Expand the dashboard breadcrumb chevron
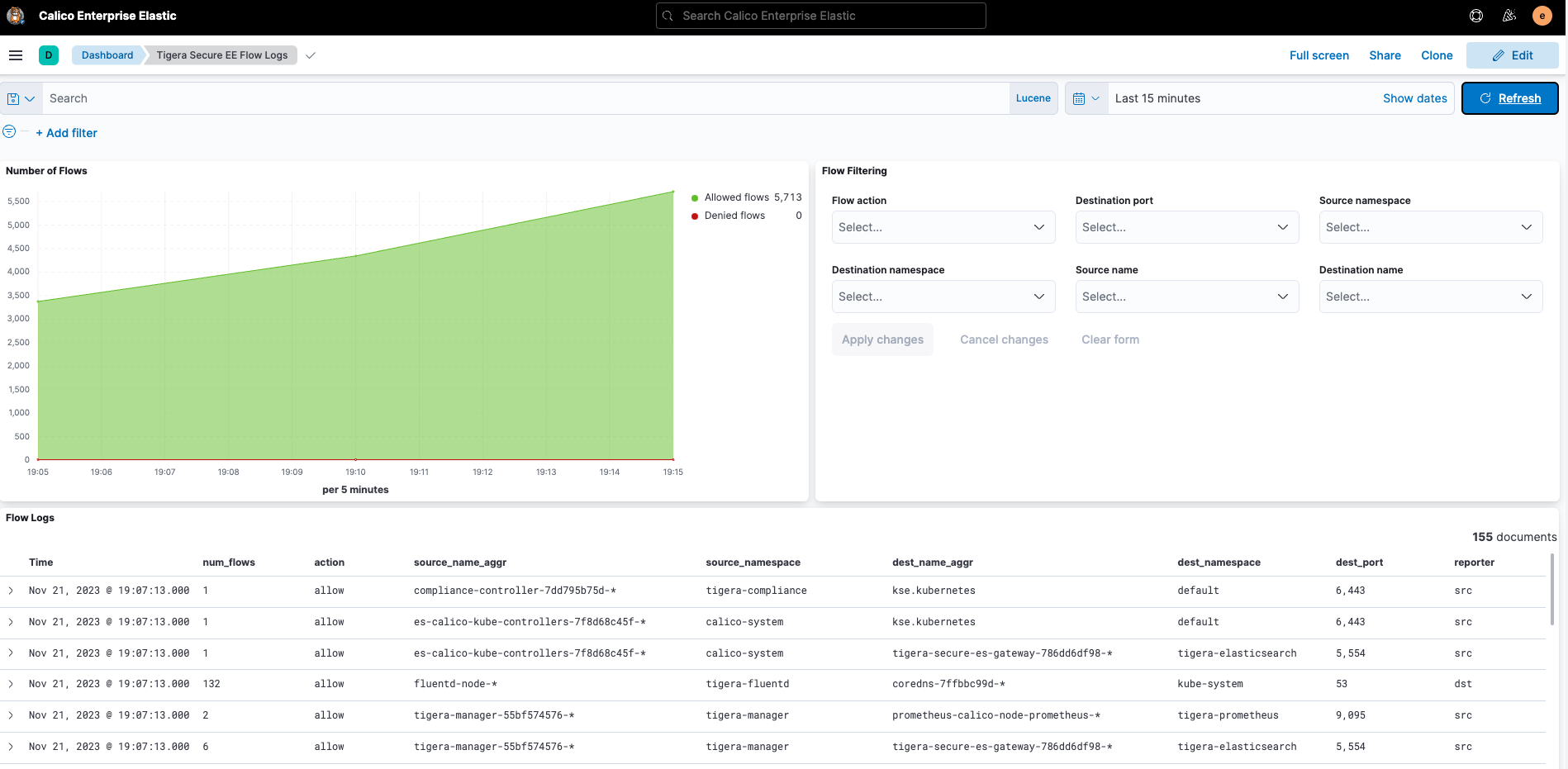The height and width of the screenshot is (769, 1568). pos(311,55)
